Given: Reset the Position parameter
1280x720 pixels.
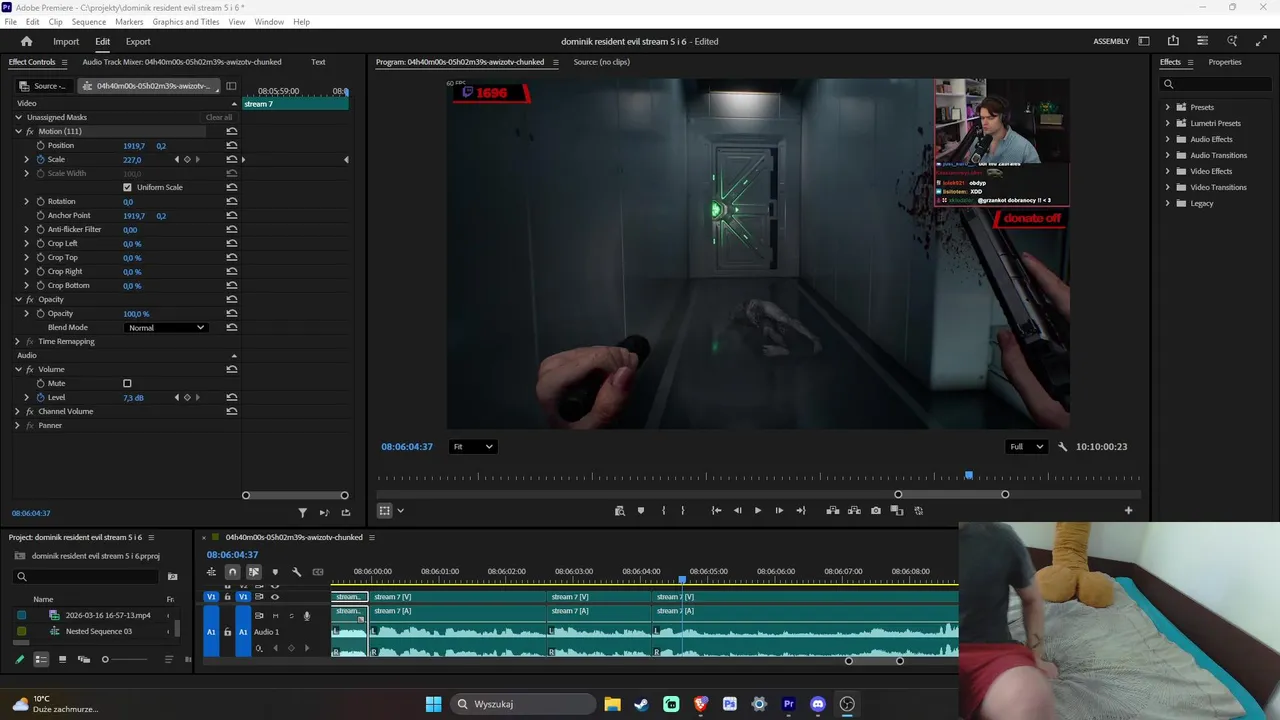Looking at the screenshot, I should pyautogui.click(x=232, y=146).
